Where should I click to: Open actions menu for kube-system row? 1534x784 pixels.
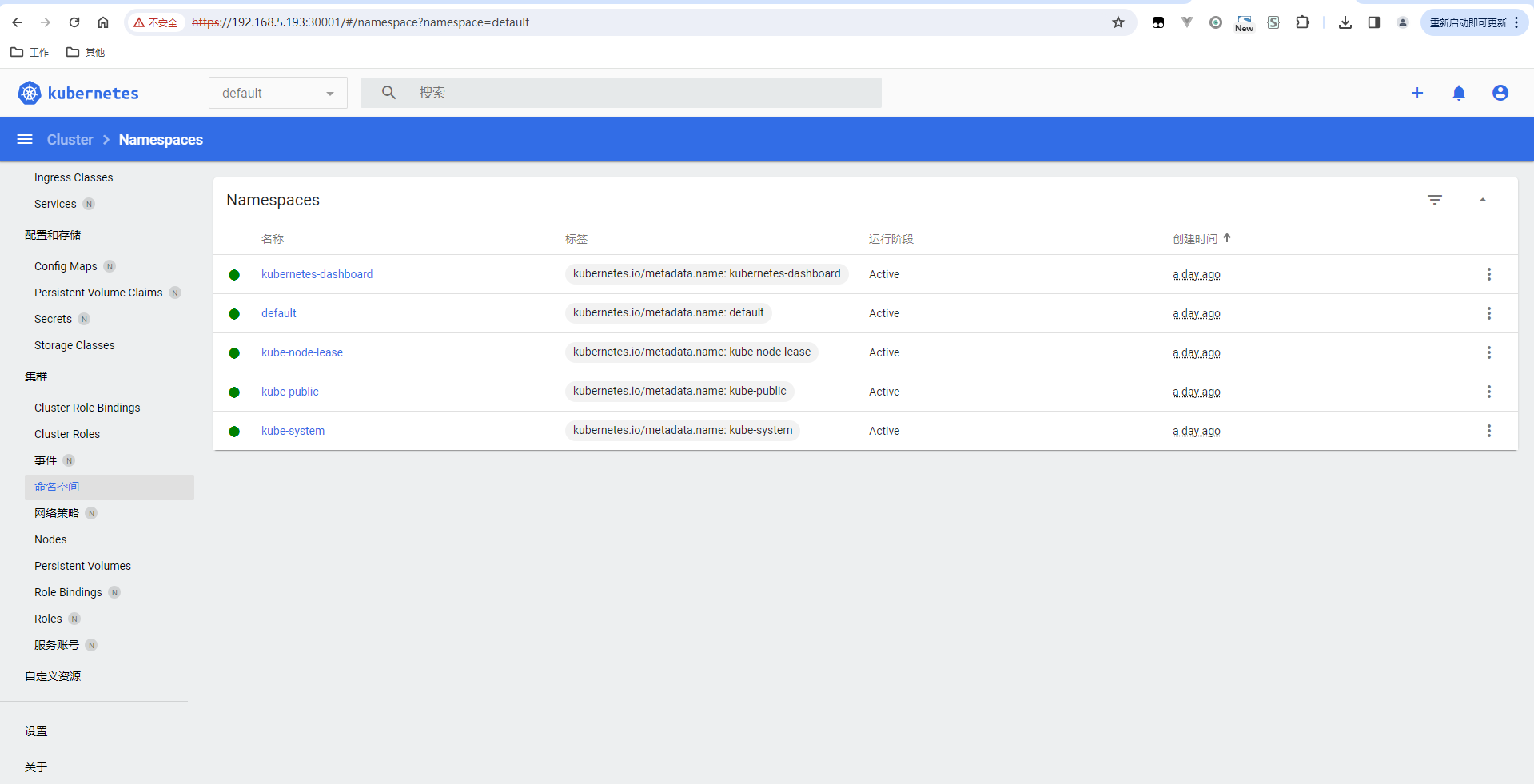(1489, 431)
